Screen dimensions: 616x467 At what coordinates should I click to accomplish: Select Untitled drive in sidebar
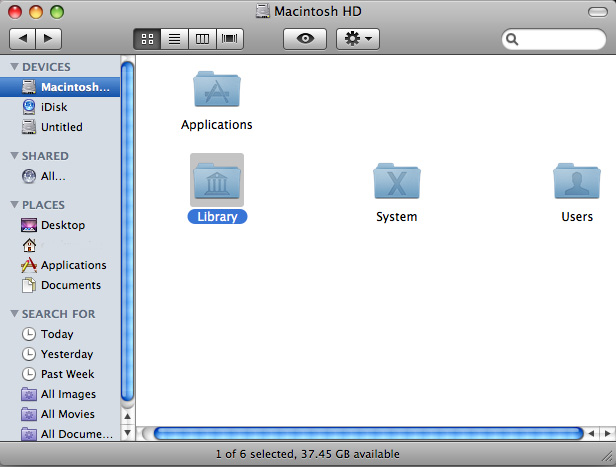[60, 127]
